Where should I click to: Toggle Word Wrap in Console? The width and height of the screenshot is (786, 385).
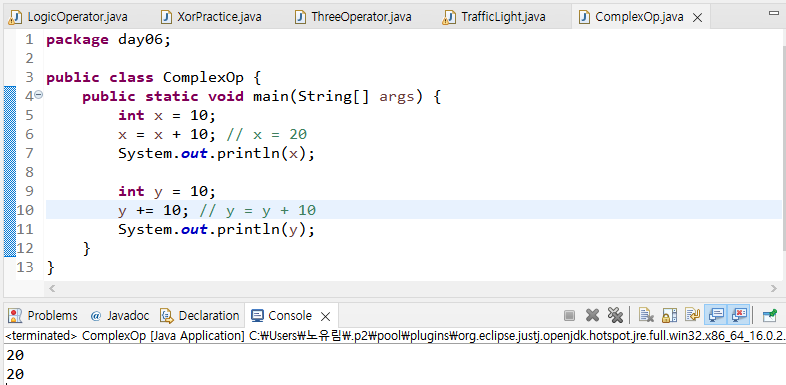click(x=693, y=315)
